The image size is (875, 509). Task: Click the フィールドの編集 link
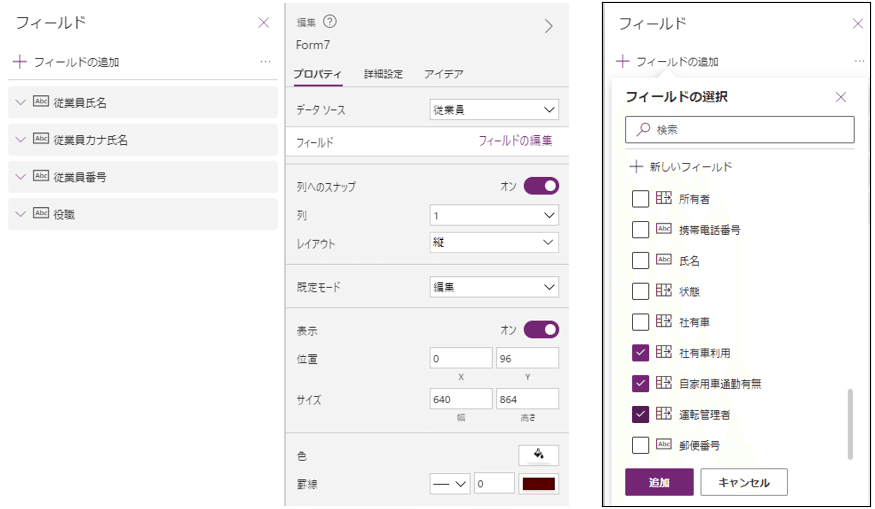pyautogui.click(x=515, y=141)
